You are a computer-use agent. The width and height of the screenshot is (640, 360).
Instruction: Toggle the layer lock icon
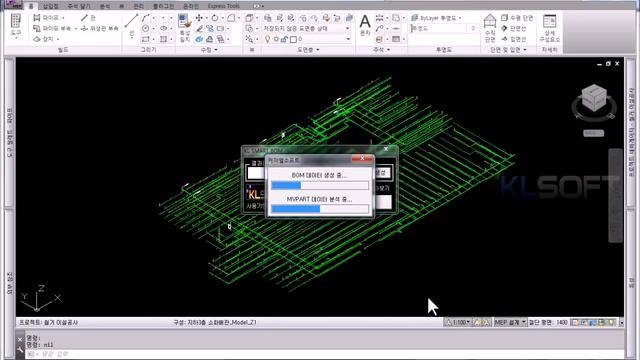(284, 39)
